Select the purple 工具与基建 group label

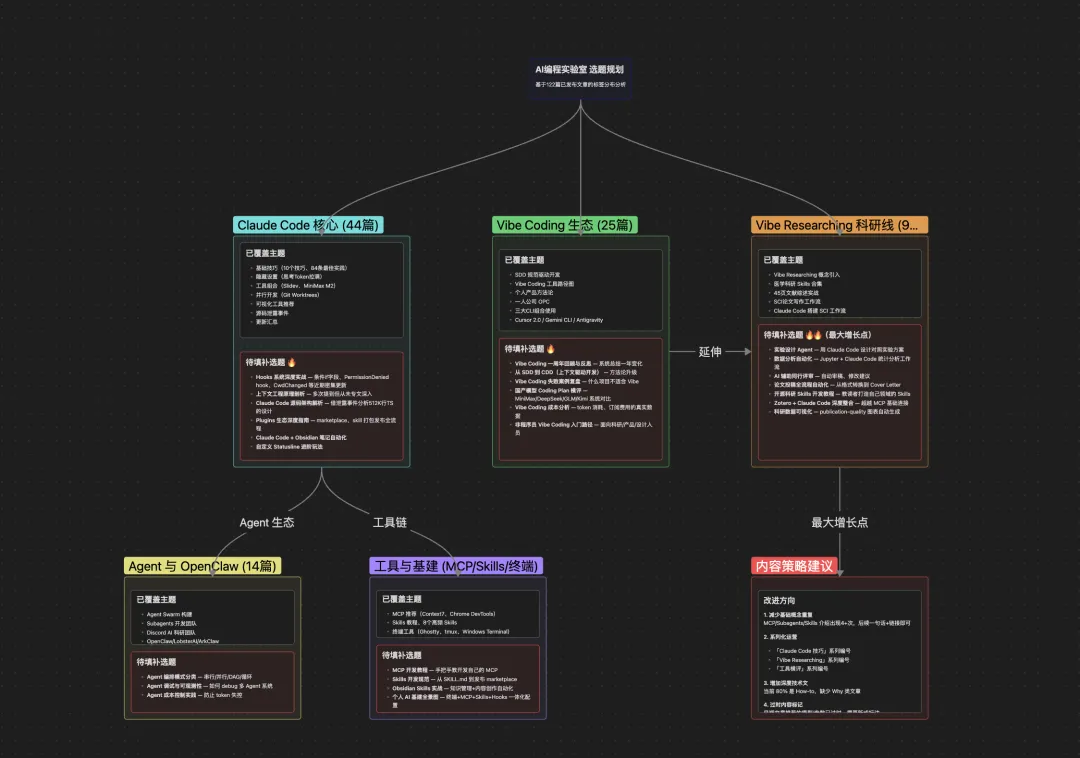(457, 566)
